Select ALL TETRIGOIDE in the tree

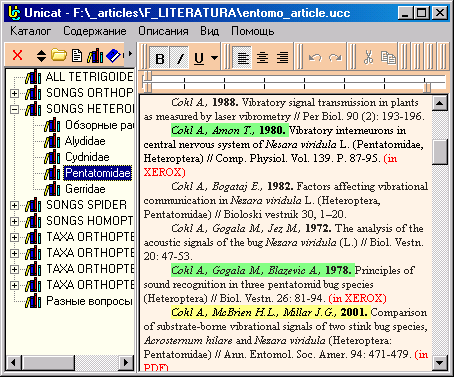89,77
